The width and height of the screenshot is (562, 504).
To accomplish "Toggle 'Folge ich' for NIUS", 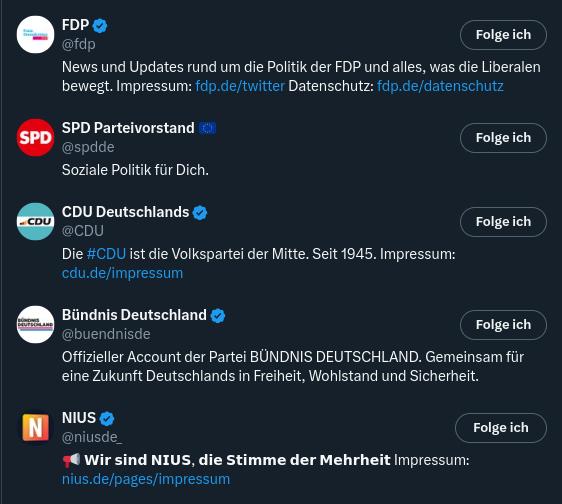I will coord(501,427).
